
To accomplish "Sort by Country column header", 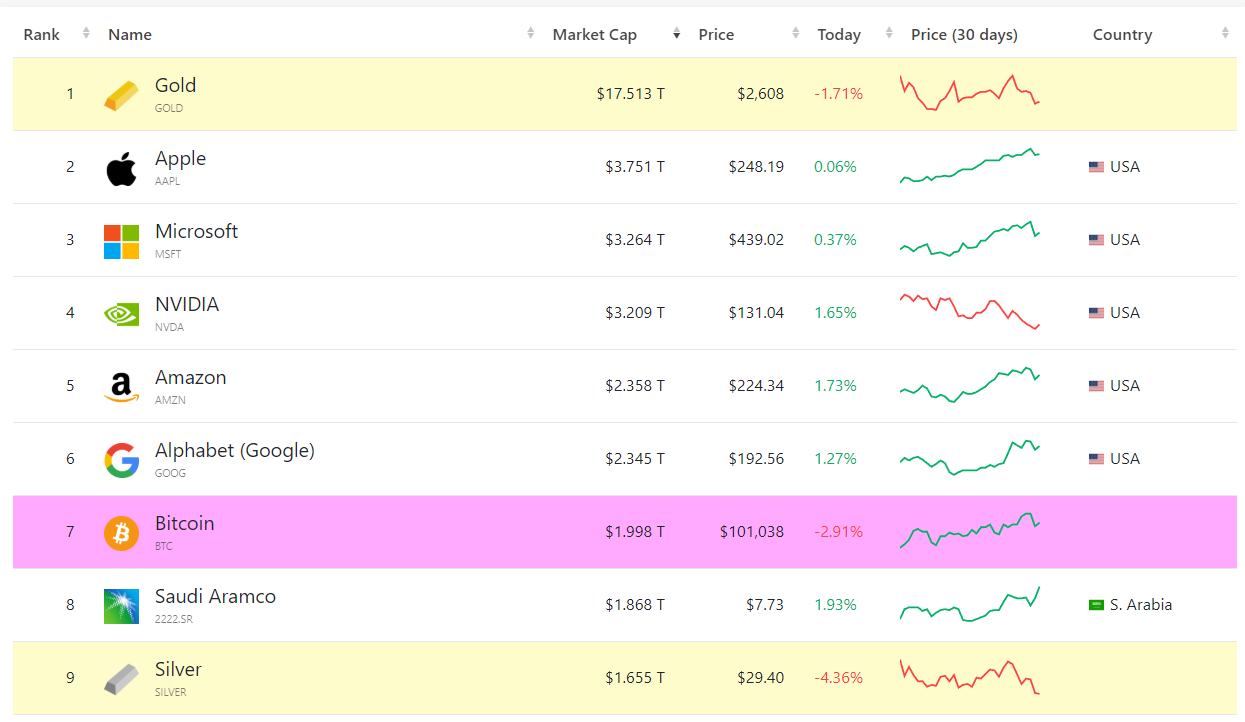I will [1122, 34].
